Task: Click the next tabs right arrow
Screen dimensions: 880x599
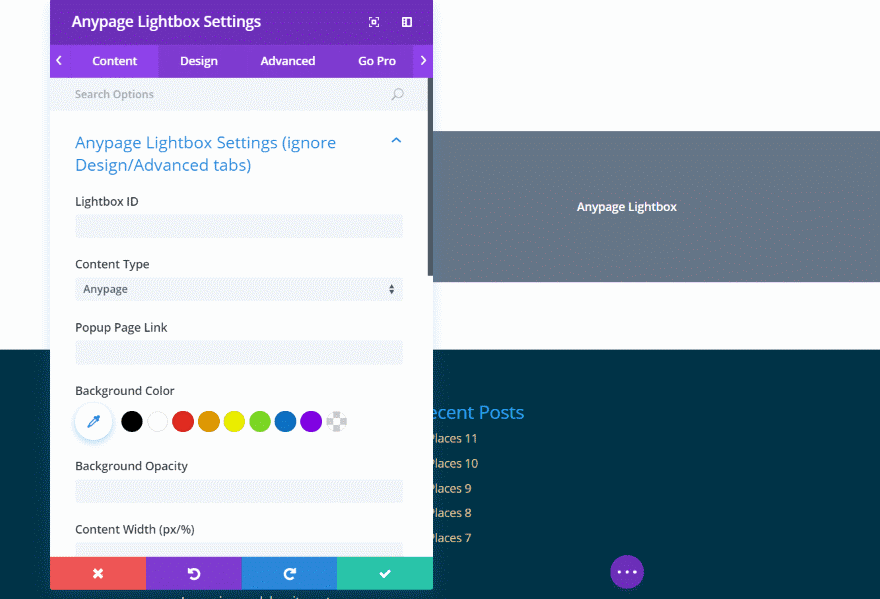Action: (423, 61)
